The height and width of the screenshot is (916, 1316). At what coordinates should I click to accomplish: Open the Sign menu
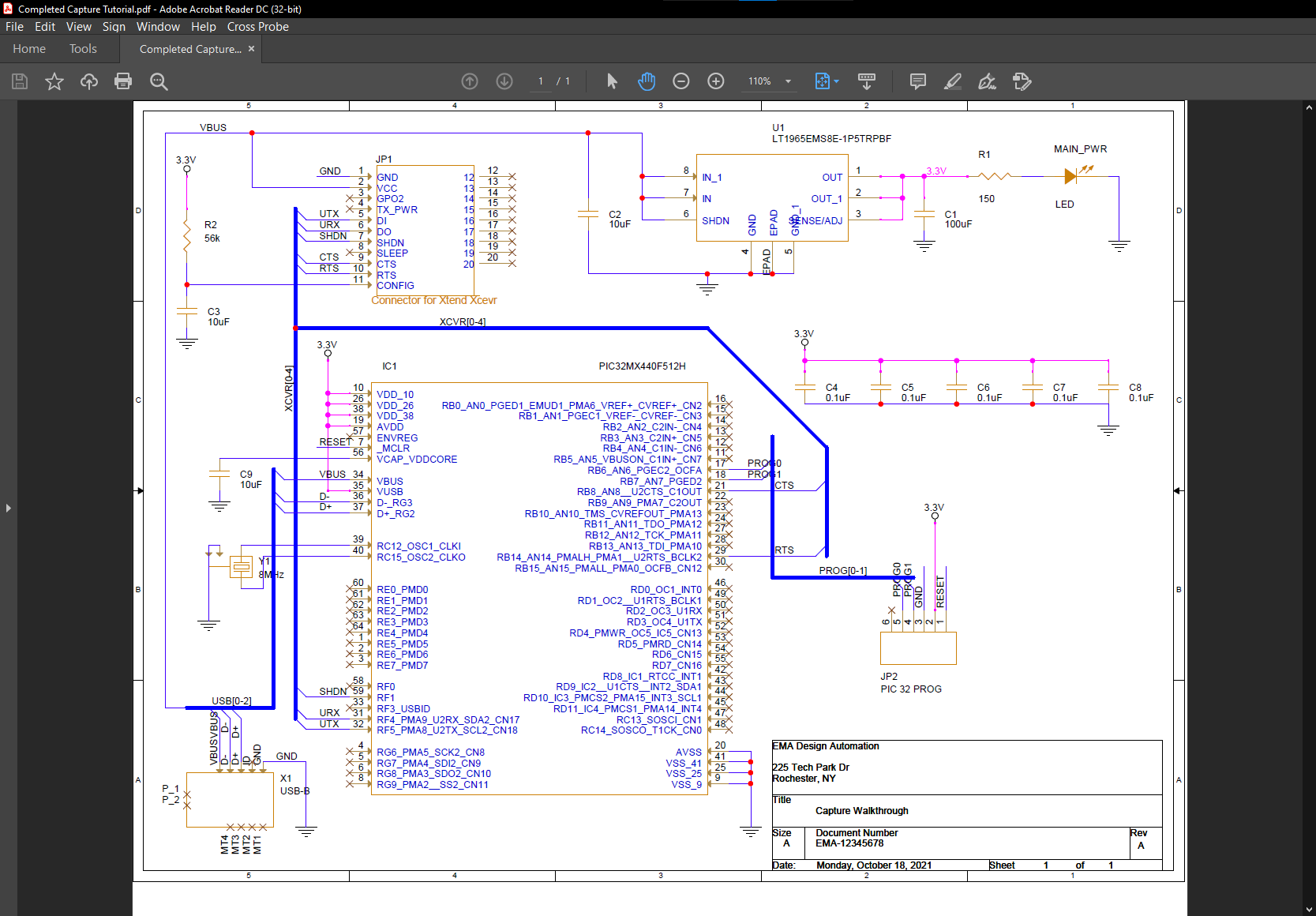pyautogui.click(x=114, y=26)
